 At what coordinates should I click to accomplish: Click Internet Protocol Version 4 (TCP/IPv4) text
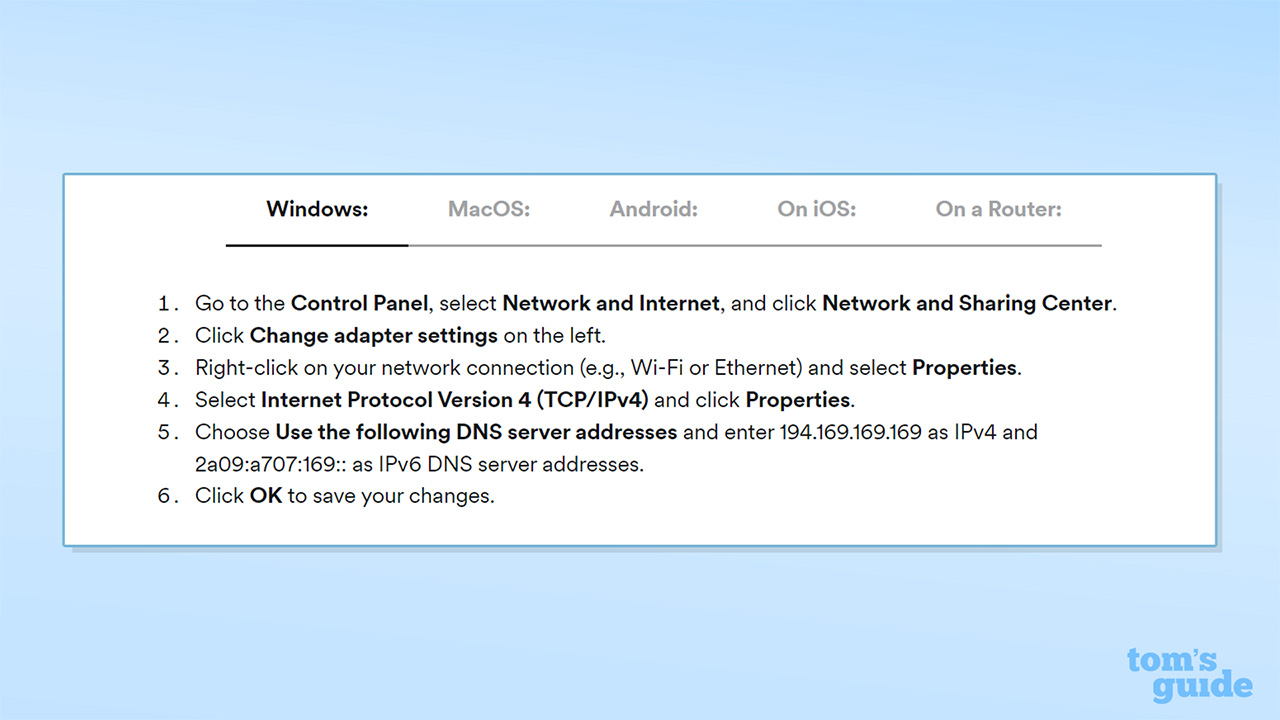454,400
